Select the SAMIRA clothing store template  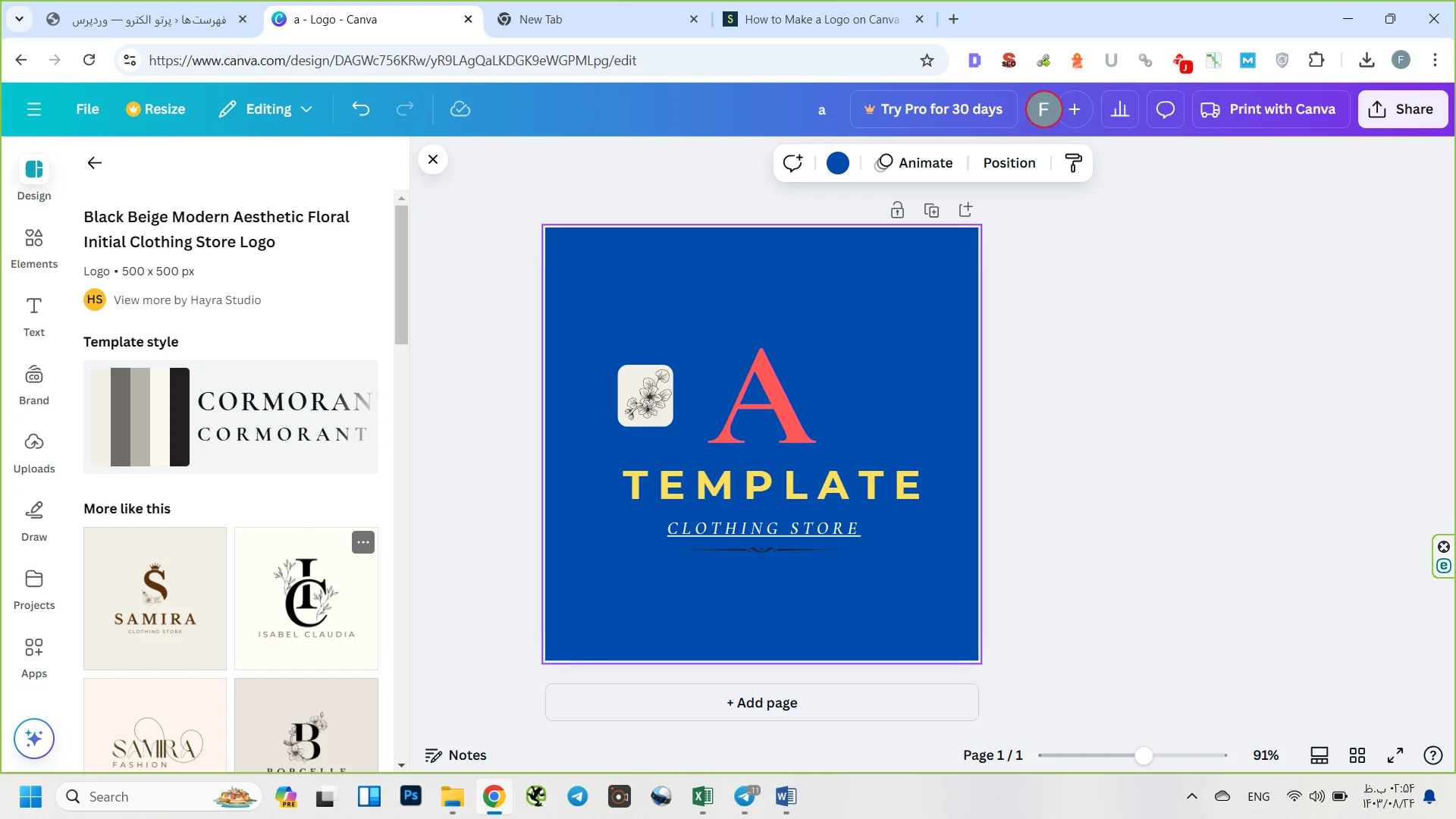[155, 598]
